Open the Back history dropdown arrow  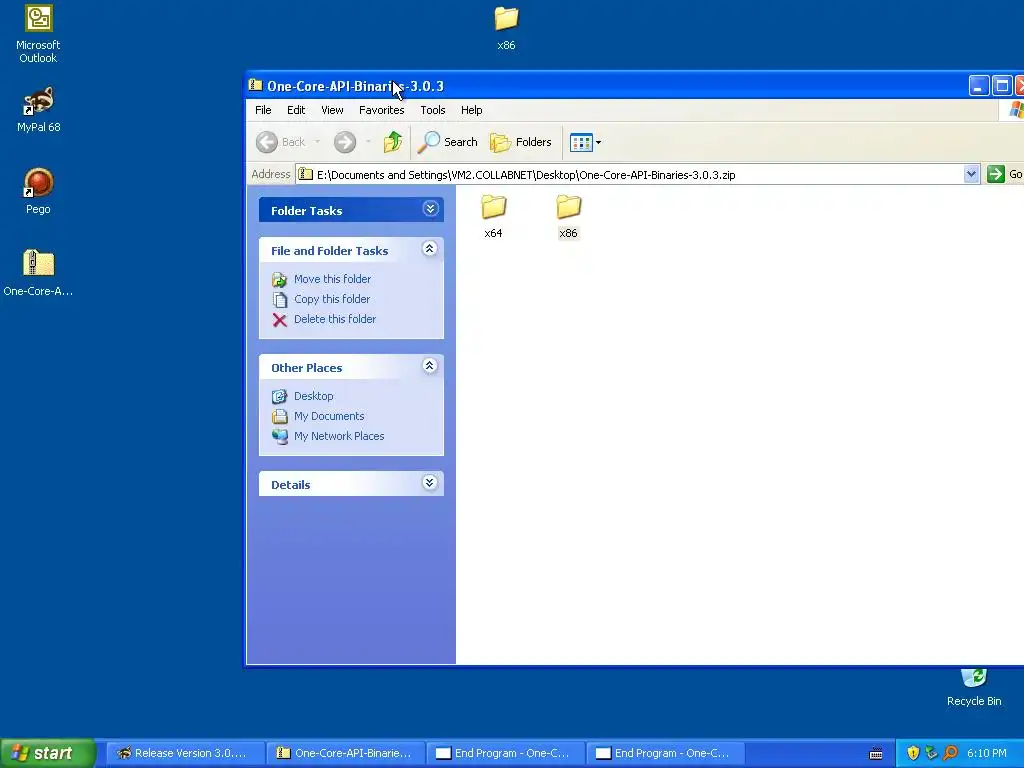tap(317, 142)
